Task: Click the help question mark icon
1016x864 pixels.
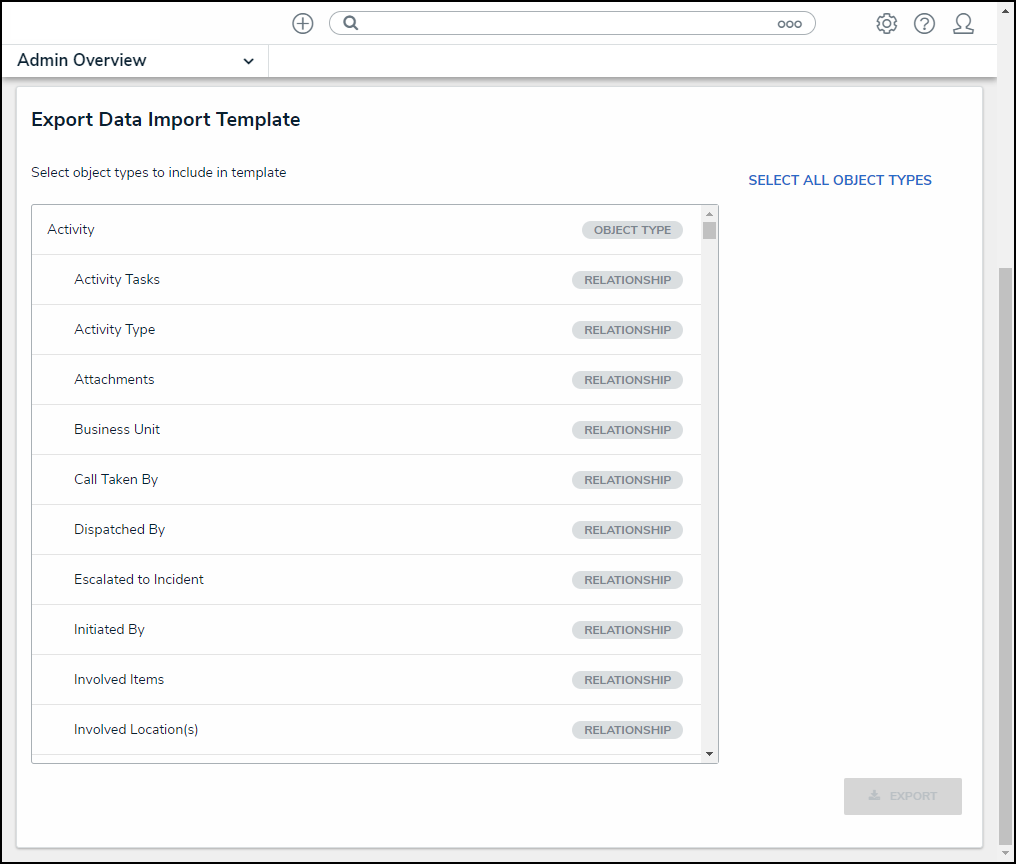Action: tap(924, 23)
